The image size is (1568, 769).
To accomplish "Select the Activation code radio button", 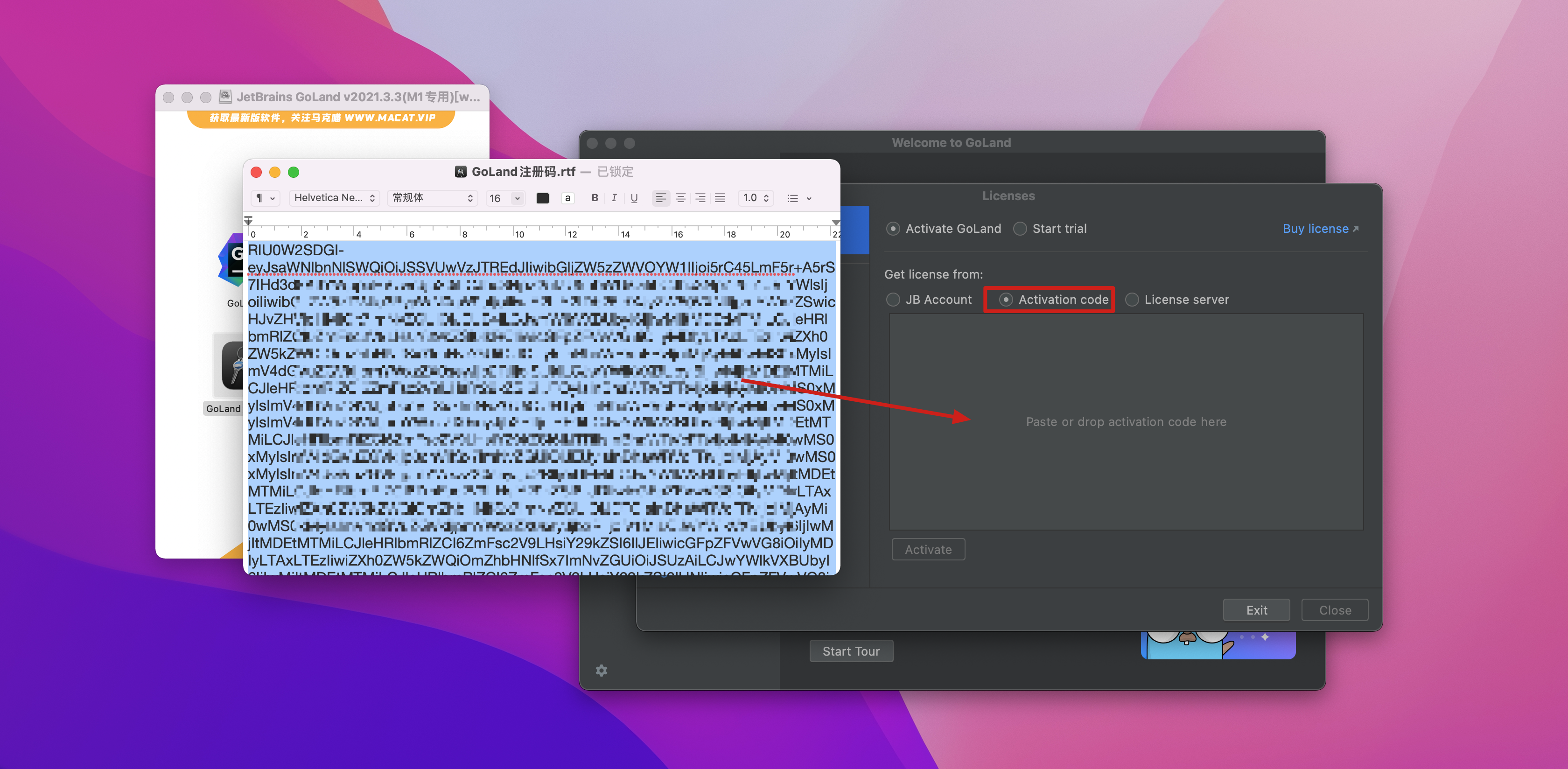I will [x=1006, y=300].
